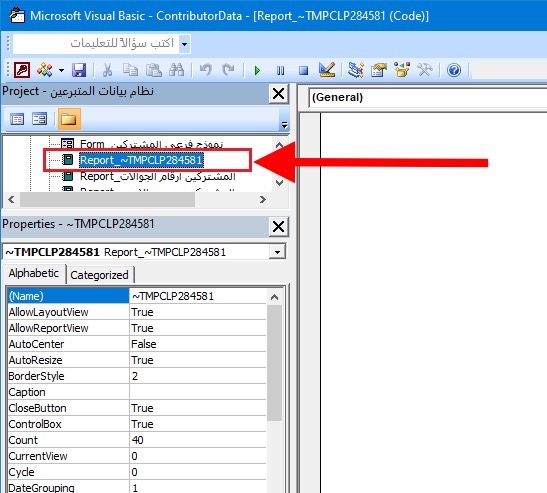Toggle Folders view in Project panel
Image resolution: width=547 pixels, height=493 pixels.
click(69, 119)
